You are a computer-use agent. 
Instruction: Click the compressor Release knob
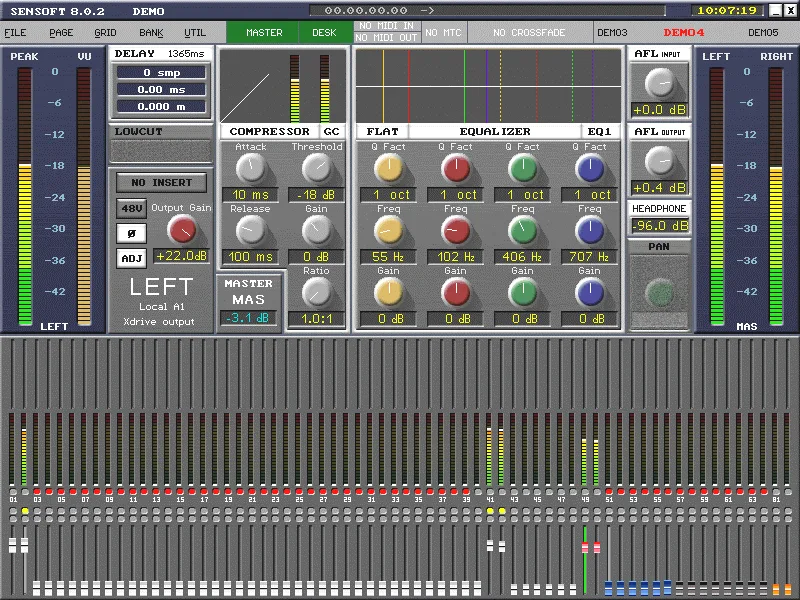(251, 231)
